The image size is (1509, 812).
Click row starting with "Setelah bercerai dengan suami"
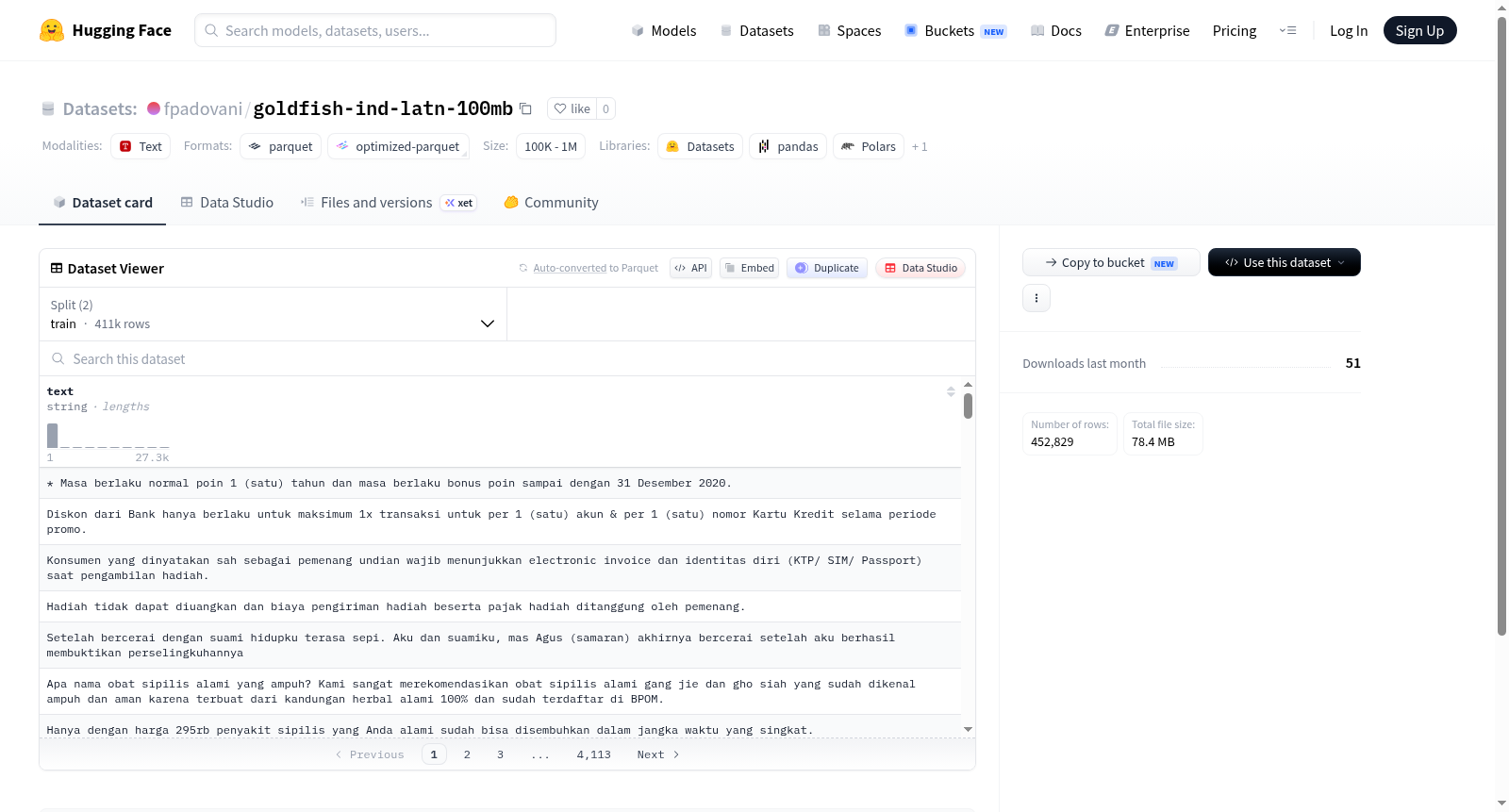(x=500, y=645)
